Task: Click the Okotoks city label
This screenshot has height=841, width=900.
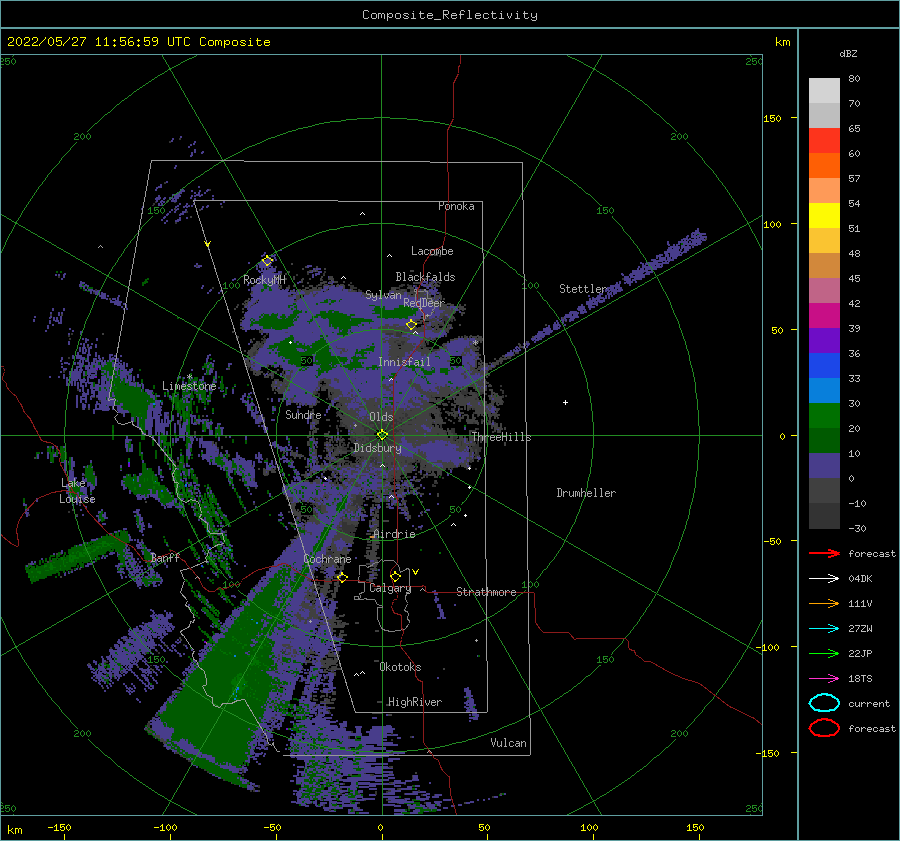Action: tap(400, 667)
